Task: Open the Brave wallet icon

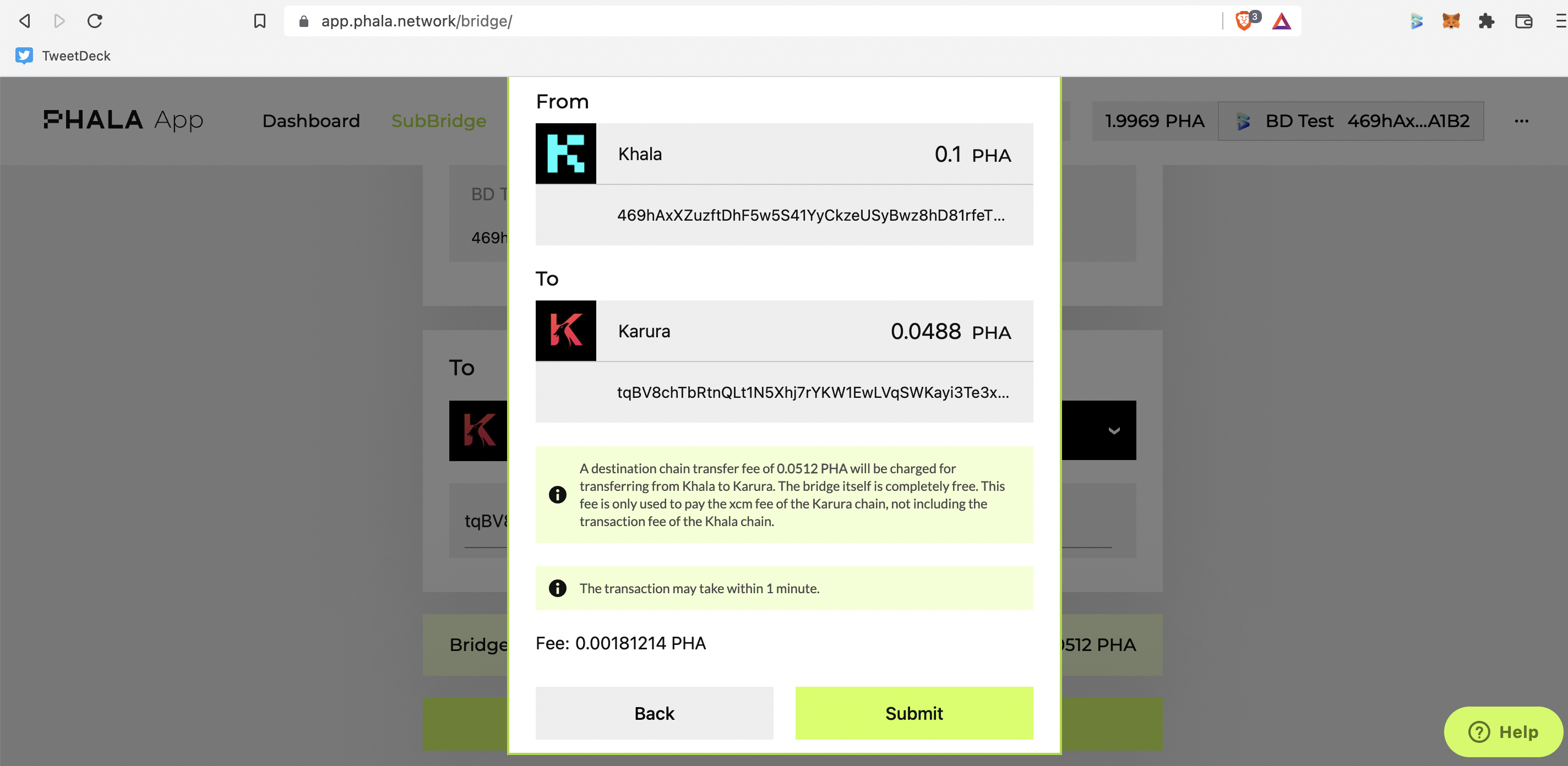Action: pos(1523,21)
